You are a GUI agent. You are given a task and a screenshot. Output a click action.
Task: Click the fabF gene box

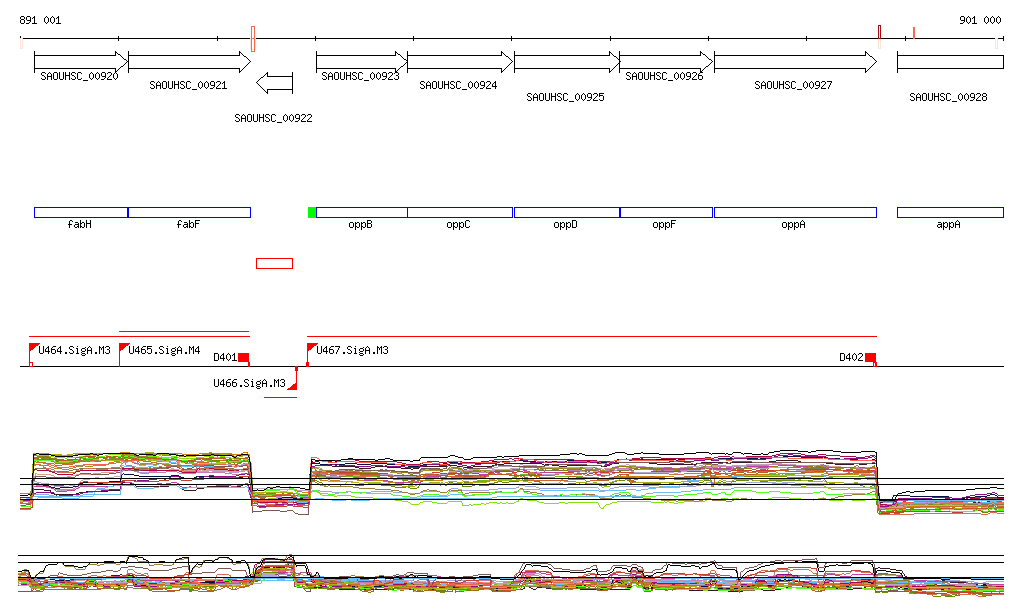pos(189,212)
